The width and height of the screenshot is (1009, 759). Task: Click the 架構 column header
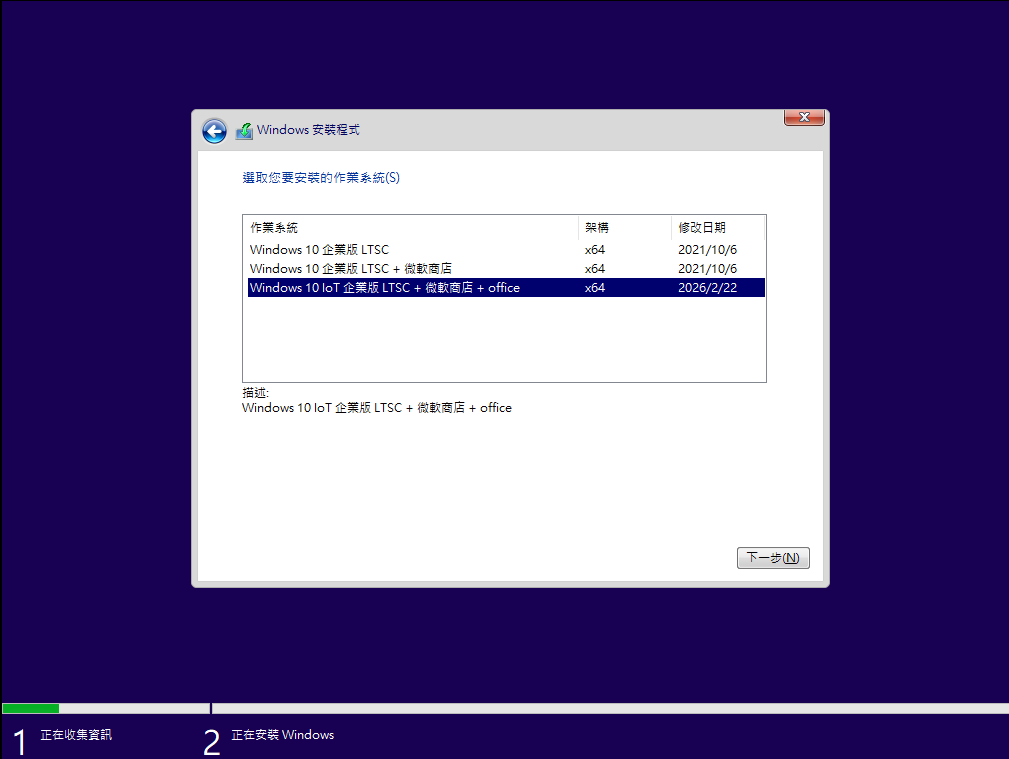click(624, 227)
